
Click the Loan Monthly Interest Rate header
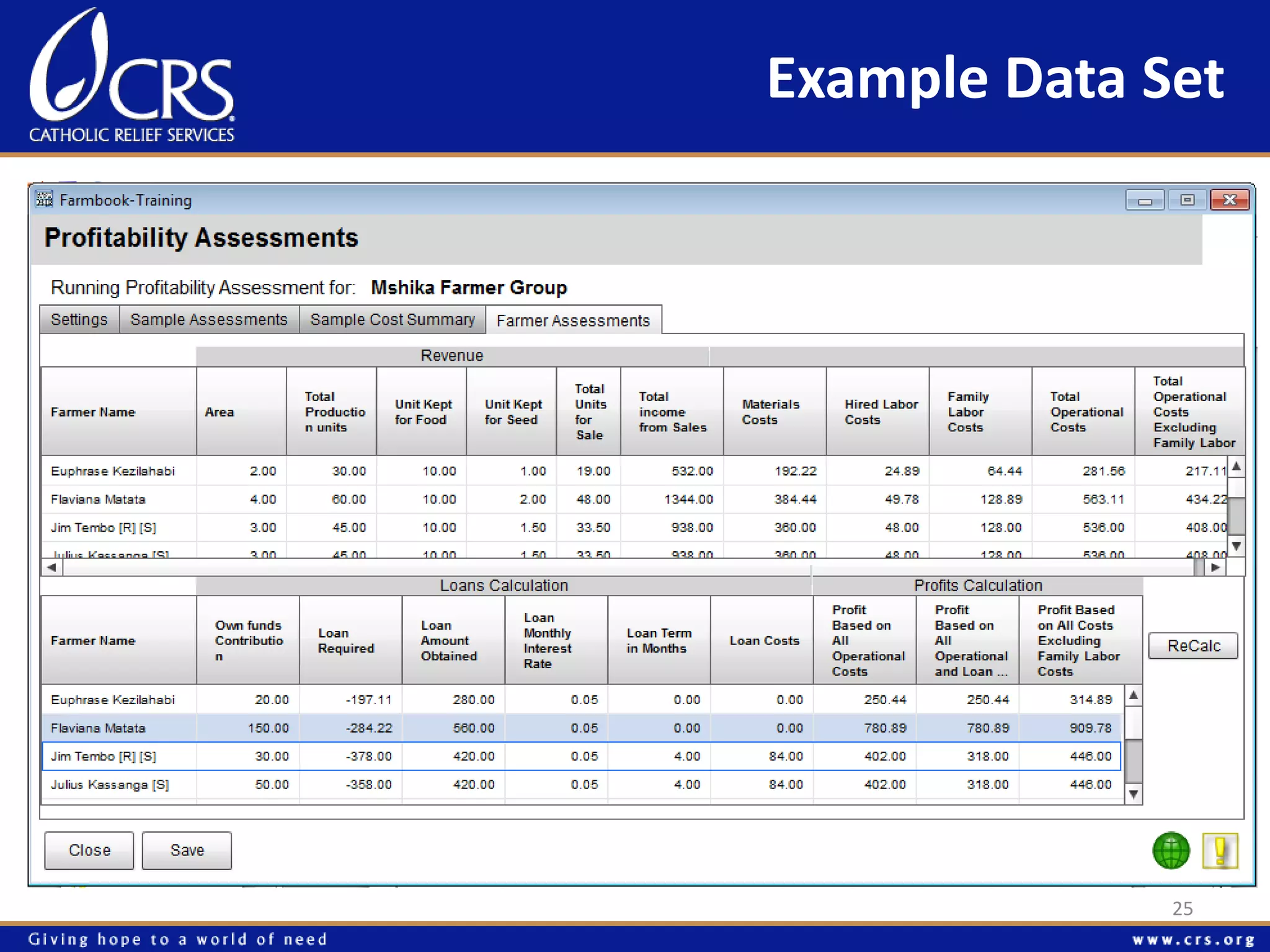click(x=557, y=640)
